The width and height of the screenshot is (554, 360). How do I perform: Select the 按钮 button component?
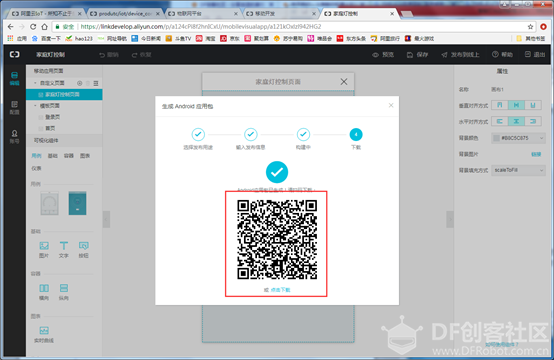click(83, 249)
